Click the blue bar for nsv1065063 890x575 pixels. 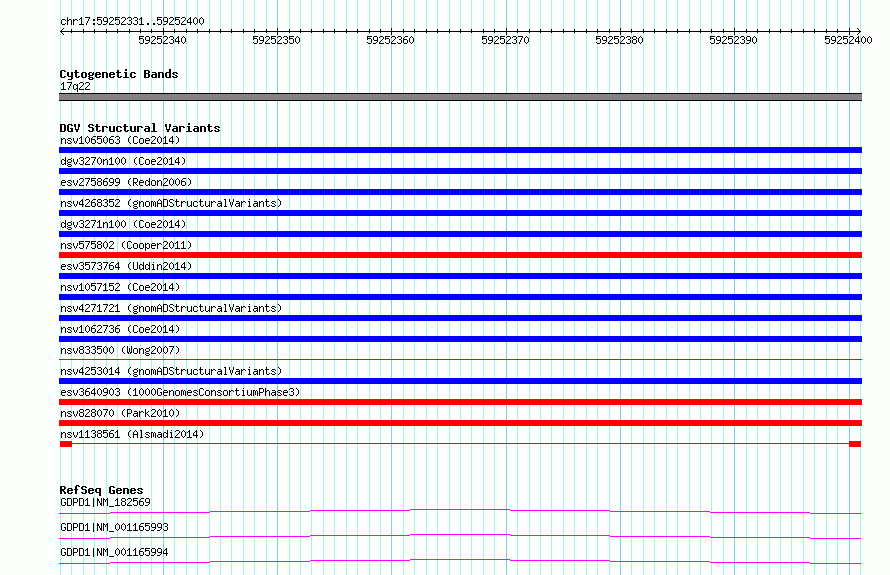pyautogui.click(x=460, y=150)
